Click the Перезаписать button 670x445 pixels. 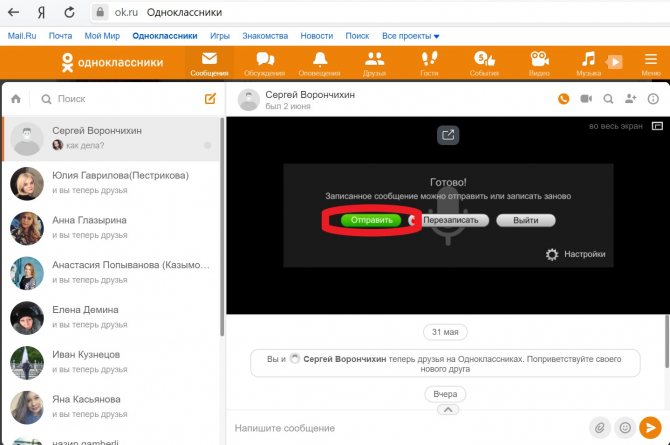coord(450,220)
